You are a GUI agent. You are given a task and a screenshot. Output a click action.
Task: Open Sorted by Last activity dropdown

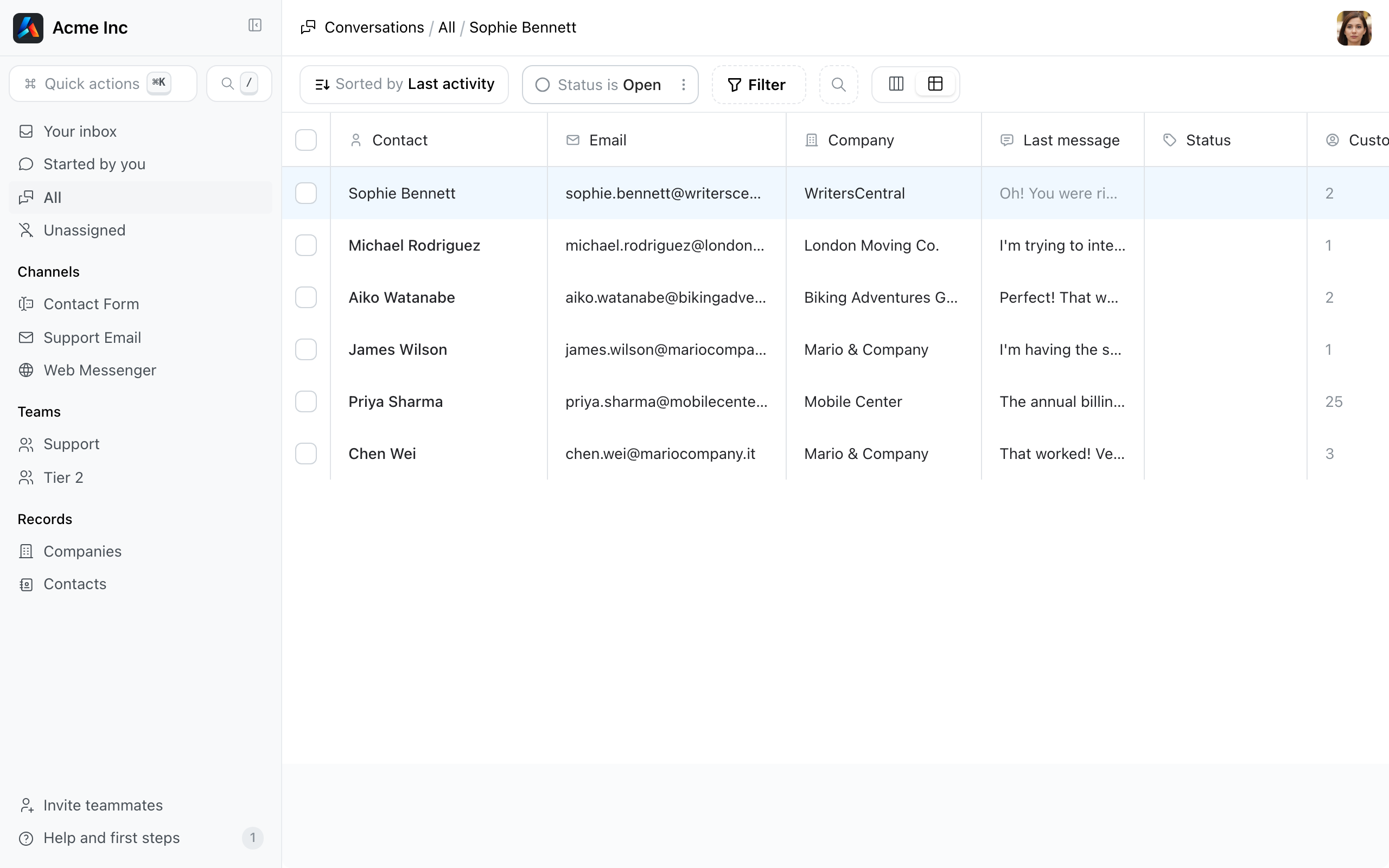click(404, 85)
